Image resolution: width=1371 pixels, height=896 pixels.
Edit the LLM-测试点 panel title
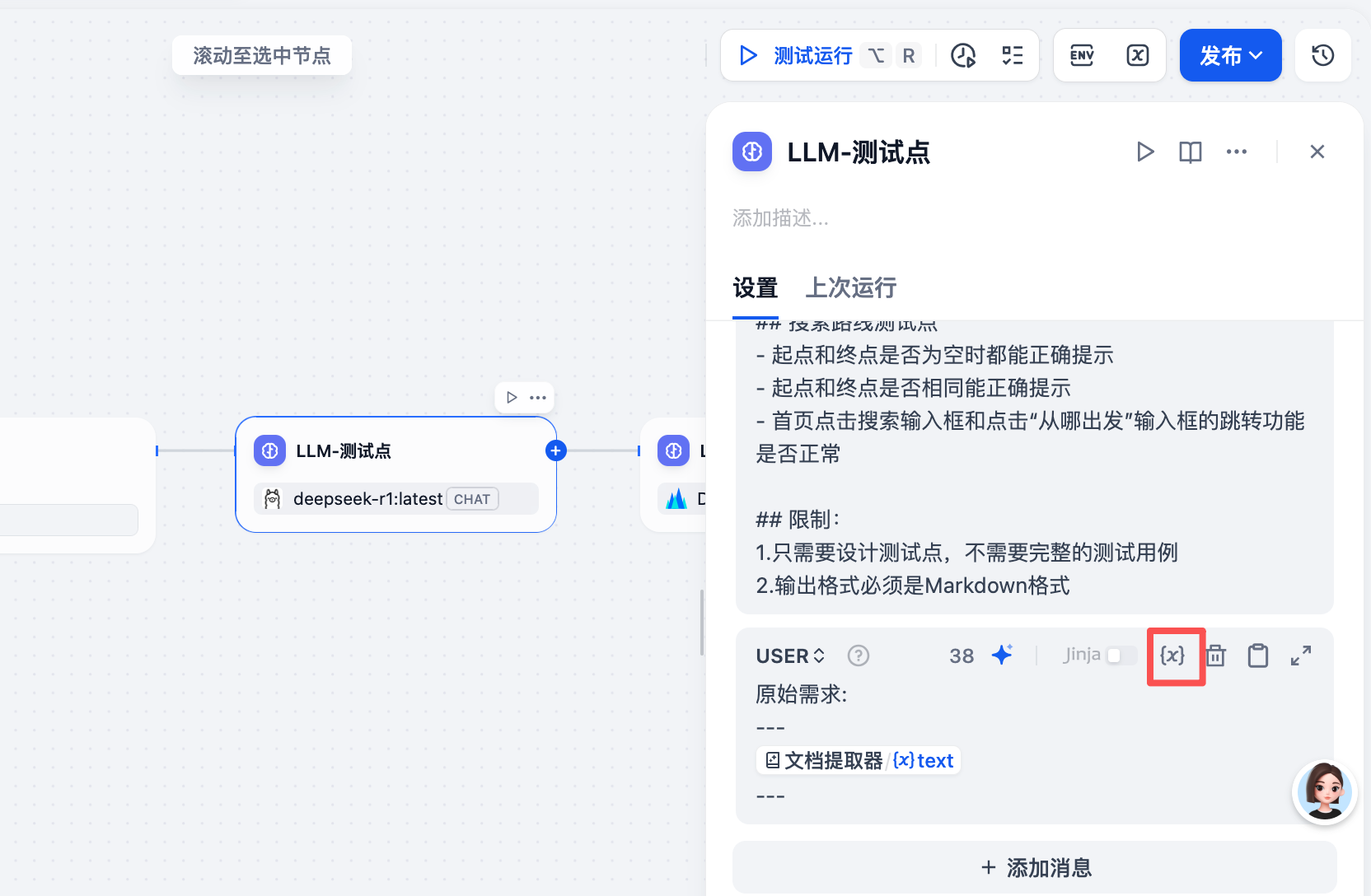(x=859, y=152)
